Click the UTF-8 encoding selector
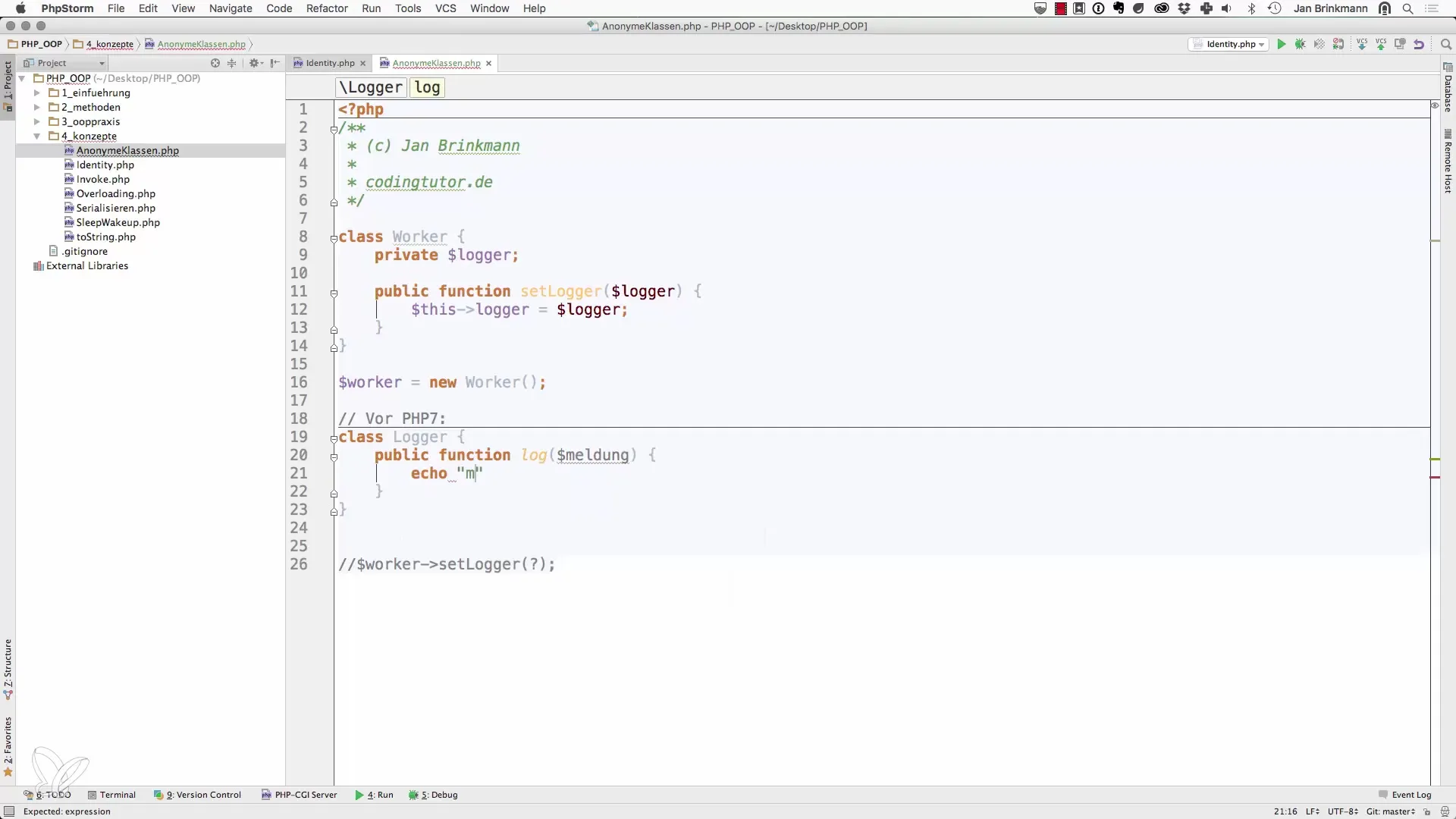This screenshot has width=1456, height=819. pyautogui.click(x=1342, y=811)
